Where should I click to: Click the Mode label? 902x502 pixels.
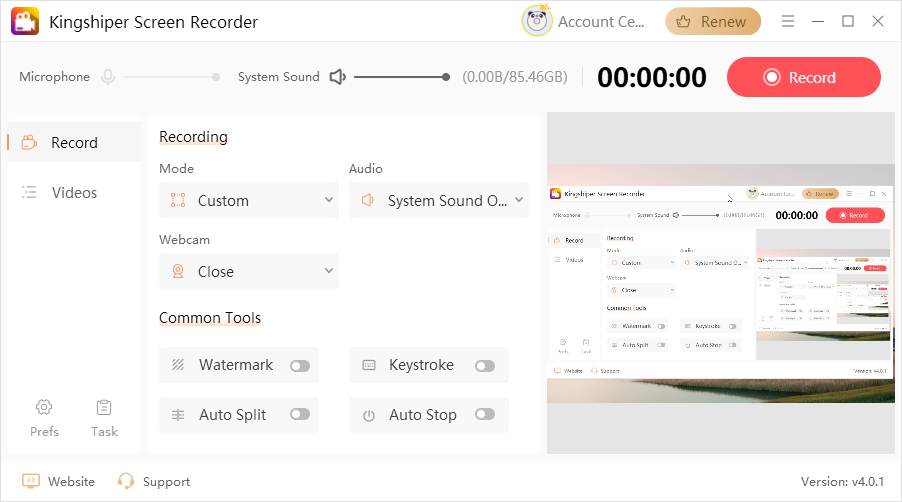click(177, 168)
